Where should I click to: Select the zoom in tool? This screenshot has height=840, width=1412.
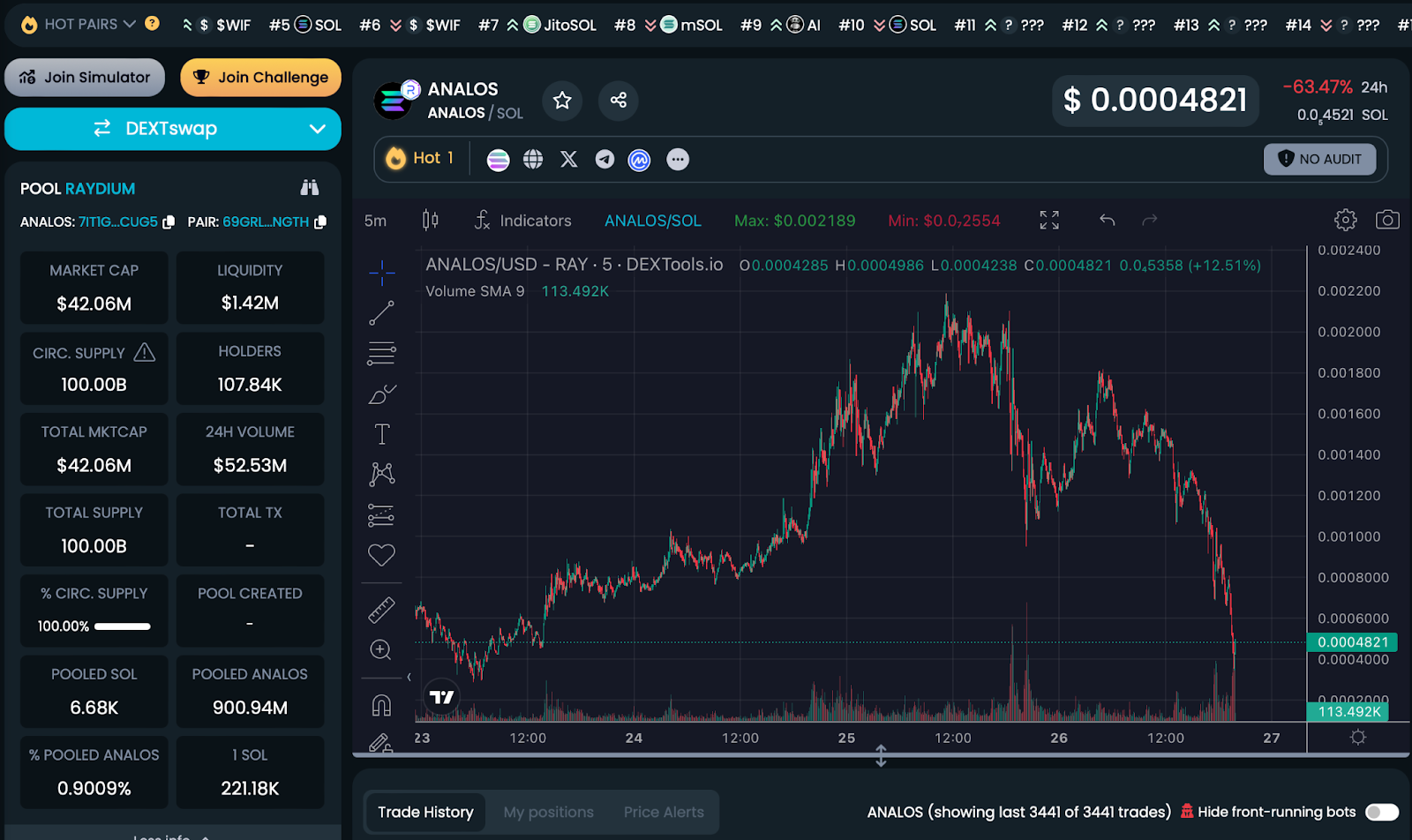tap(382, 650)
